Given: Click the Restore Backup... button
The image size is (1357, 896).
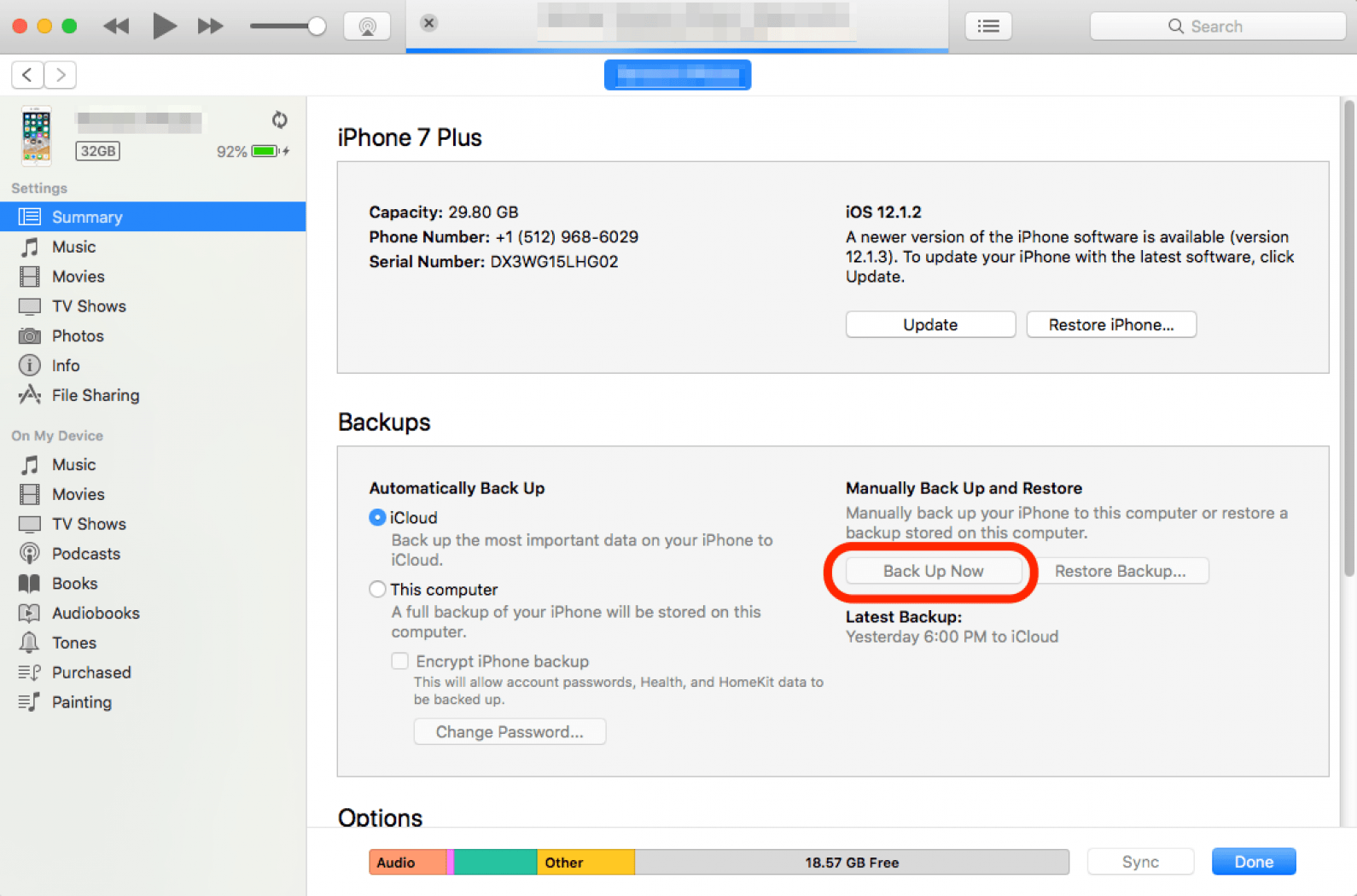Looking at the screenshot, I should tap(1120, 571).
